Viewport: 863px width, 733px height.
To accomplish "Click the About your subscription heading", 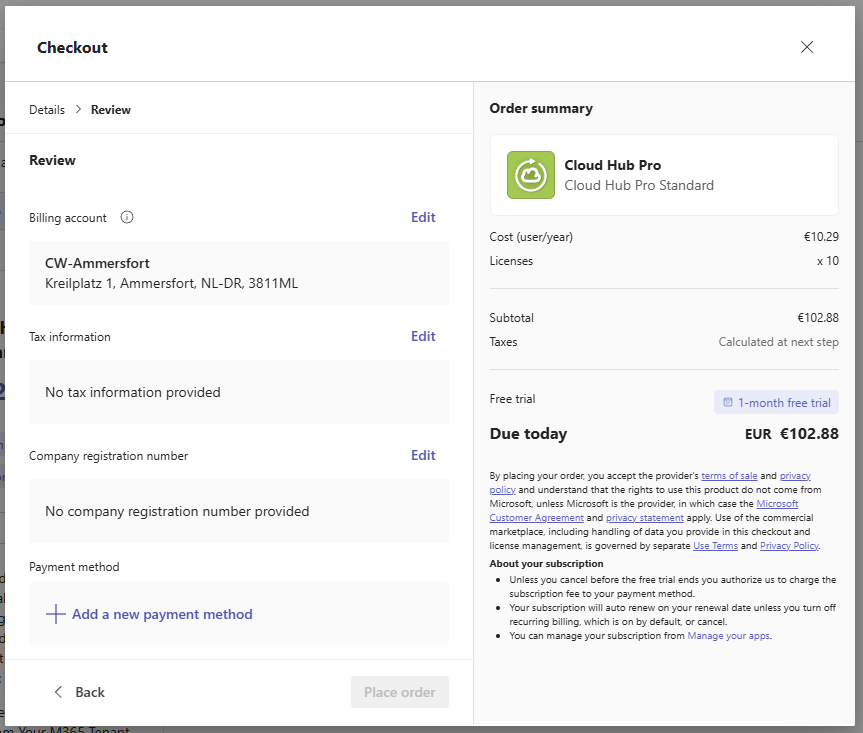I will coord(546,564).
